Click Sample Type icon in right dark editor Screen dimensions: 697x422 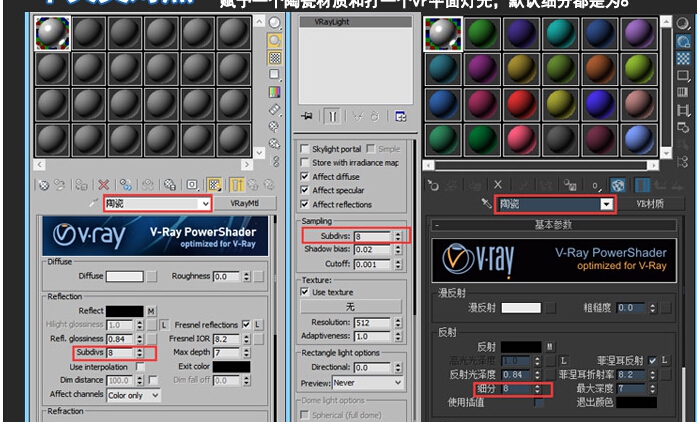pyautogui.click(x=683, y=24)
